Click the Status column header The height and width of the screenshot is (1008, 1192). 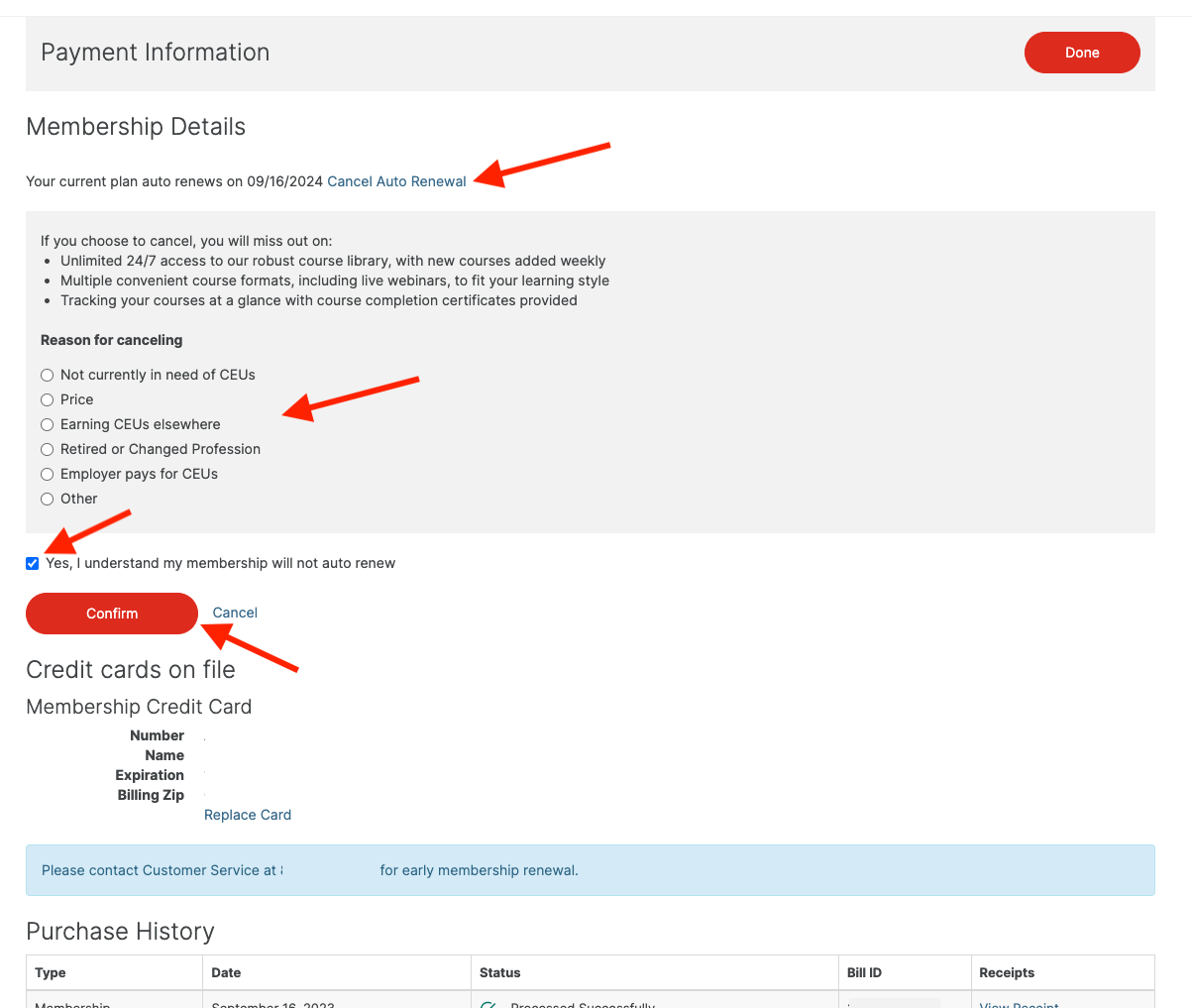(x=499, y=972)
